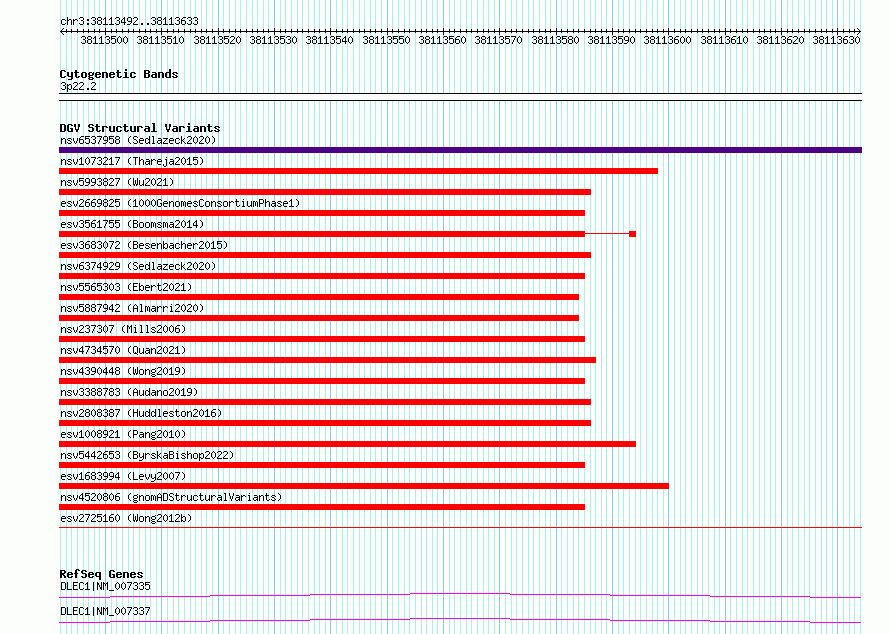Open variant nsv1073217 (Thareja2015) label
The image size is (890, 634).
[132, 161]
